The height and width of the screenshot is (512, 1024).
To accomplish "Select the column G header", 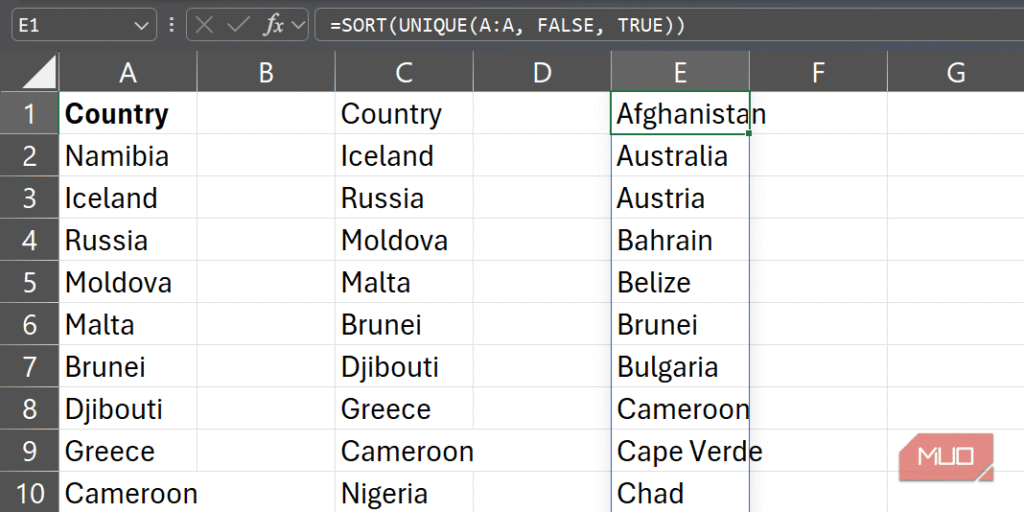I will coord(955,72).
